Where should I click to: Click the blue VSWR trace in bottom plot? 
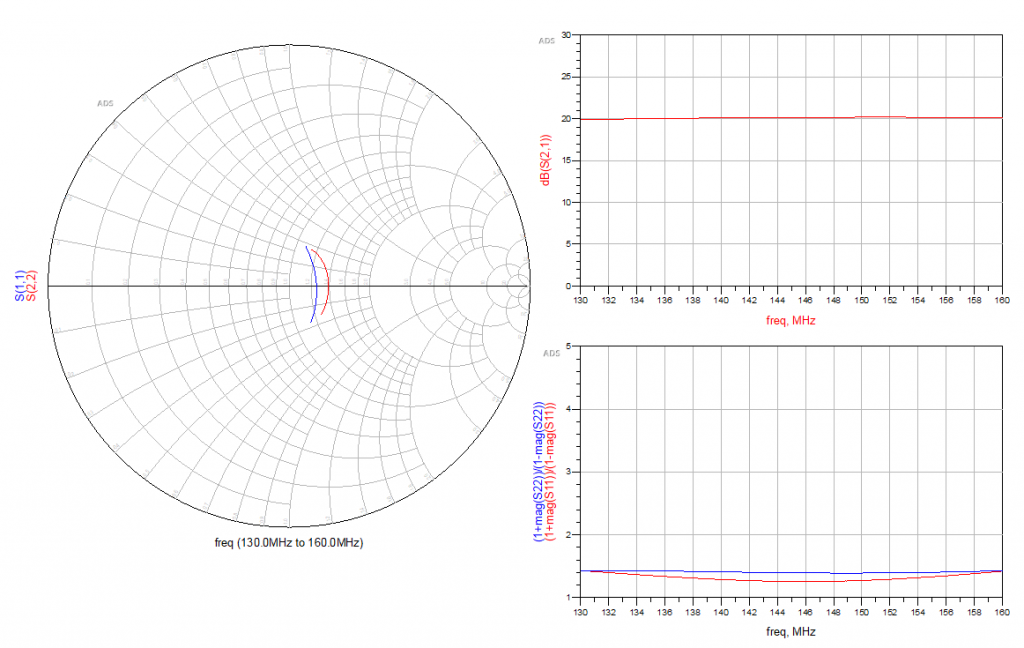coord(791,573)
